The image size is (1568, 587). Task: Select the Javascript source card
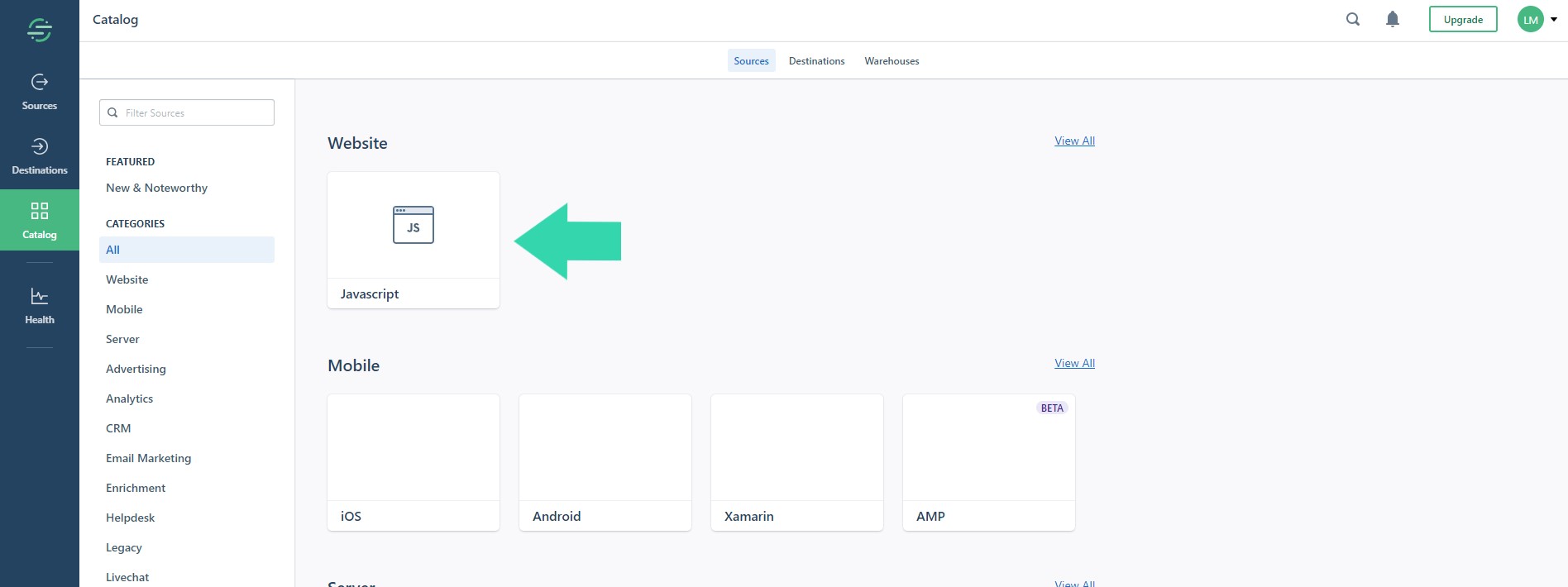click(414, 240)
